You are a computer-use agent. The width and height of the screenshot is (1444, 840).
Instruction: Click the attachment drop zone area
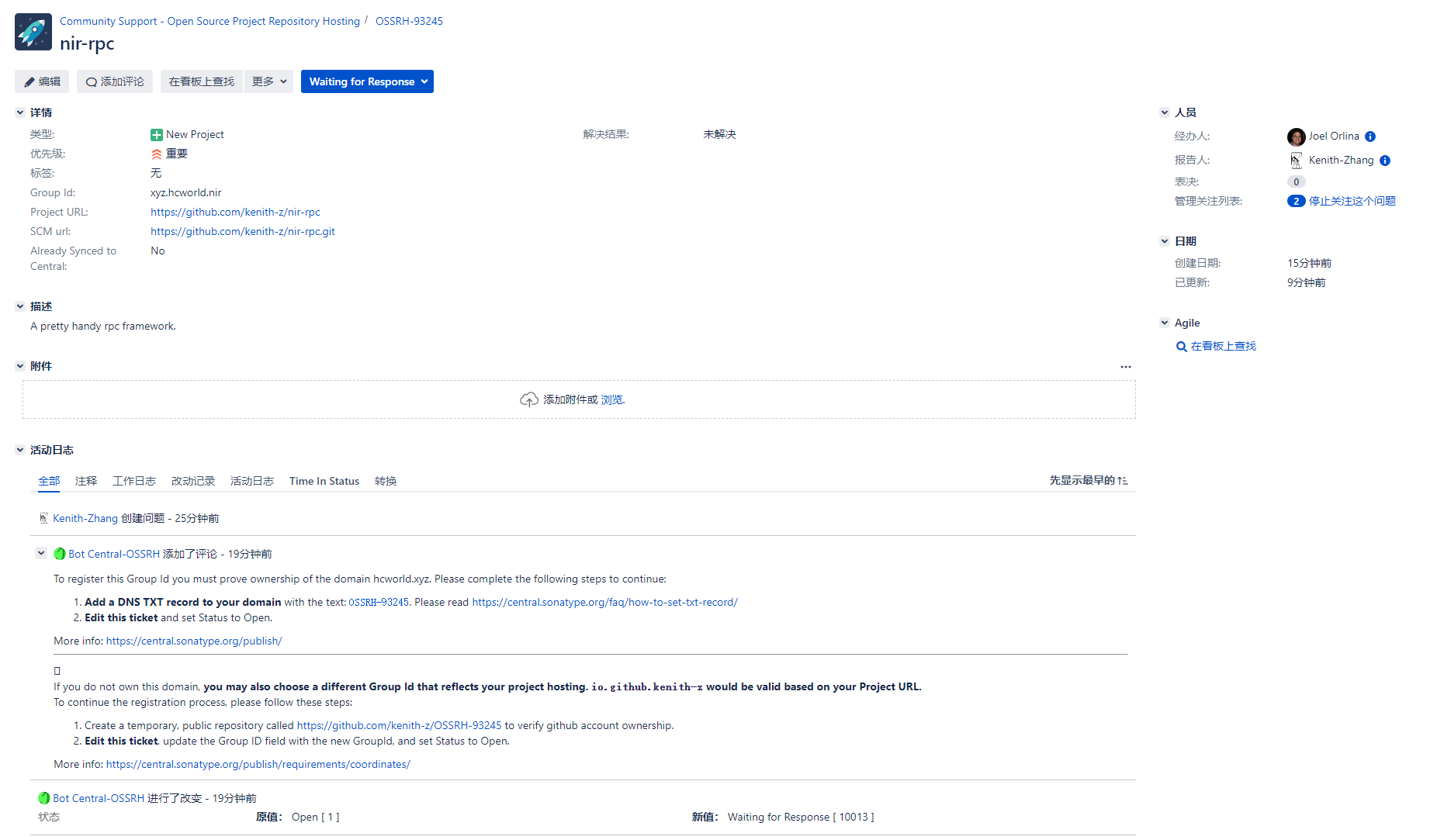pos(579,399)
